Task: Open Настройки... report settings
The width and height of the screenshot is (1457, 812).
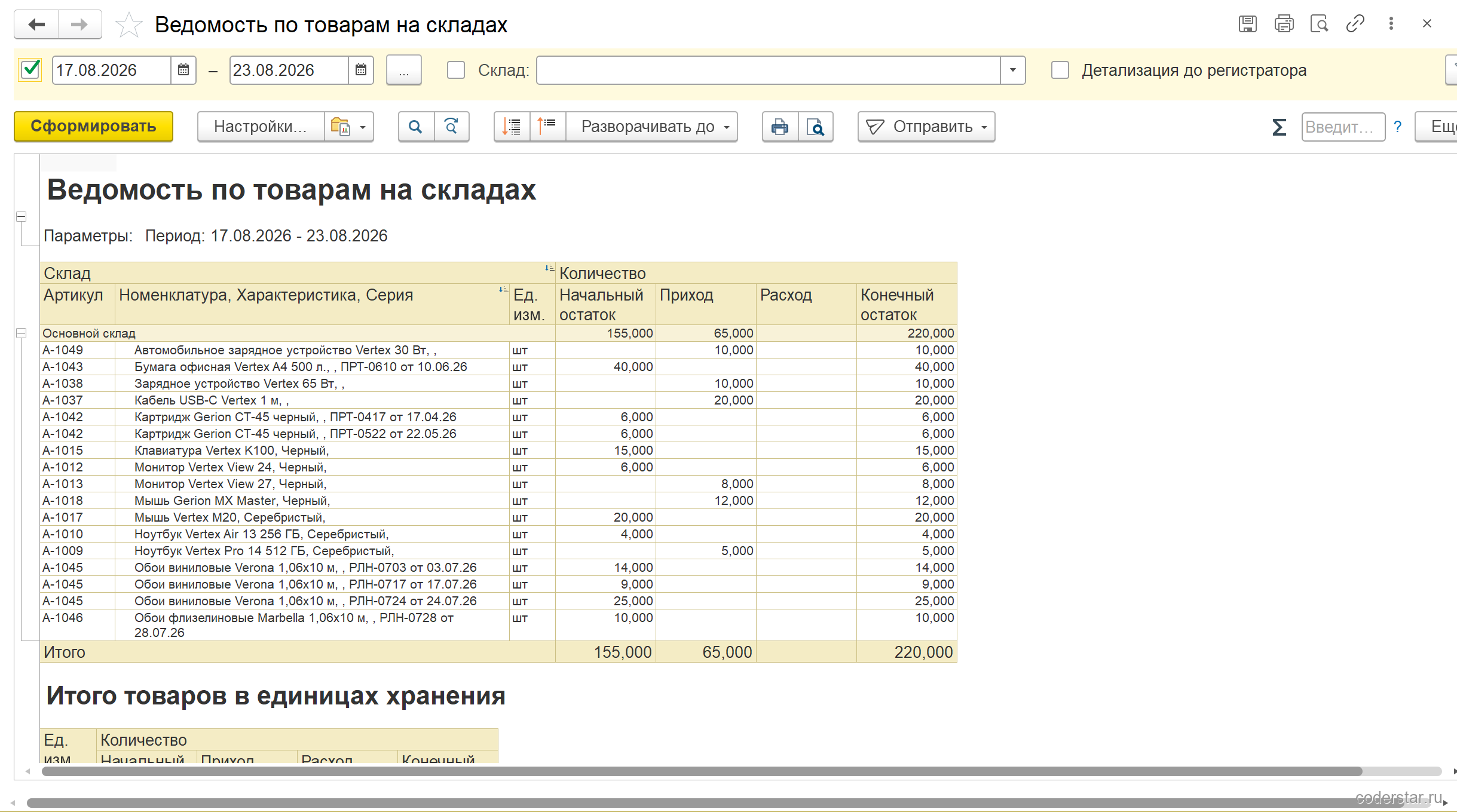Action: [261, 127]
